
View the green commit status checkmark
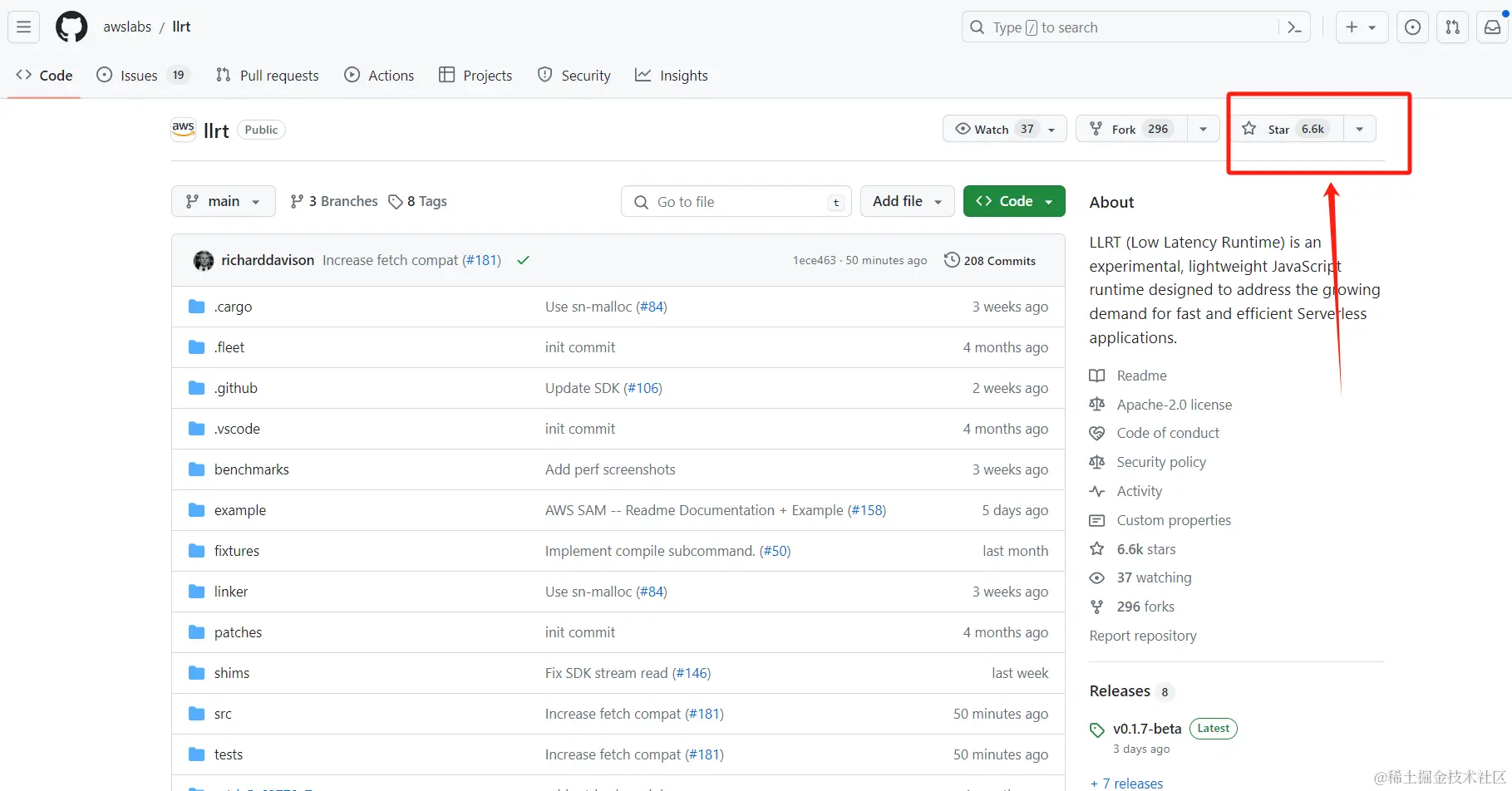[523, 260]
